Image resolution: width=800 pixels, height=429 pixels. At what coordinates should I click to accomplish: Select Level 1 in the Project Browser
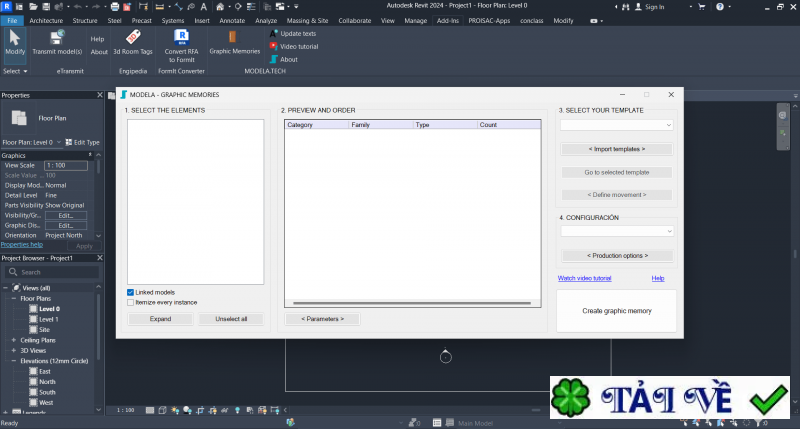(49, 319)
